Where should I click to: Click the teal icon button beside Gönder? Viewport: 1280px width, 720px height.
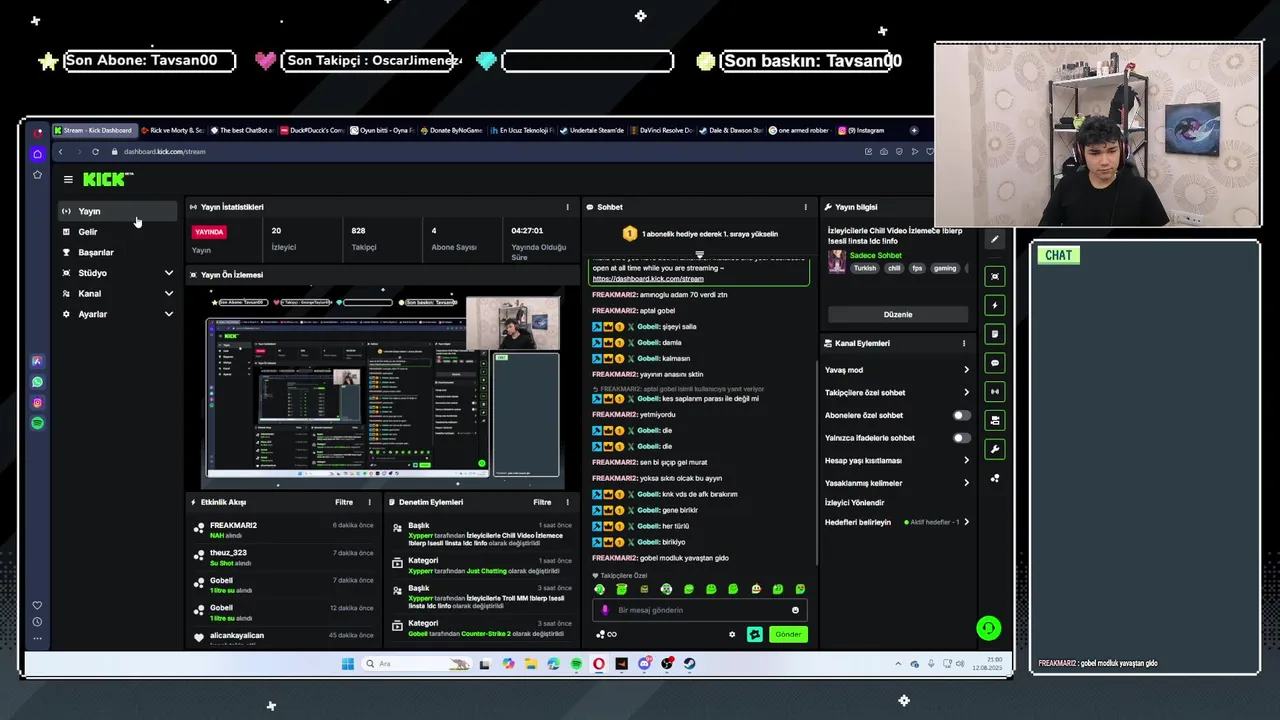click(755, 634)
